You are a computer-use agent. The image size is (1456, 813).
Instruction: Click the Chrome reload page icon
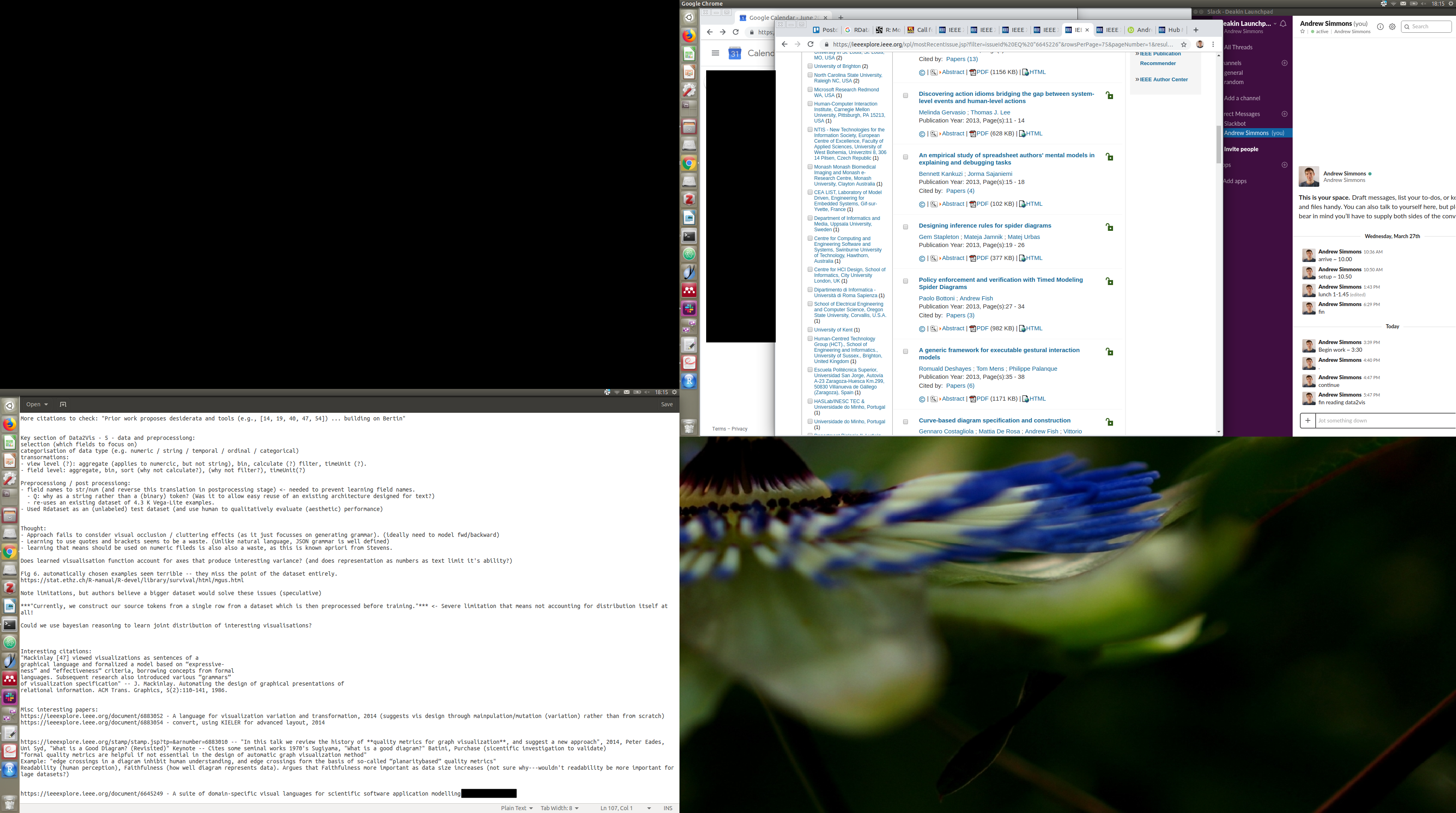(x=810, y=44)
